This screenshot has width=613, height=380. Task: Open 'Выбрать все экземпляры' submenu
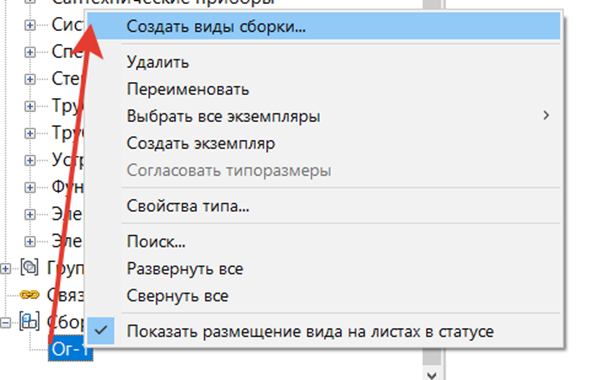click(323, 116)
